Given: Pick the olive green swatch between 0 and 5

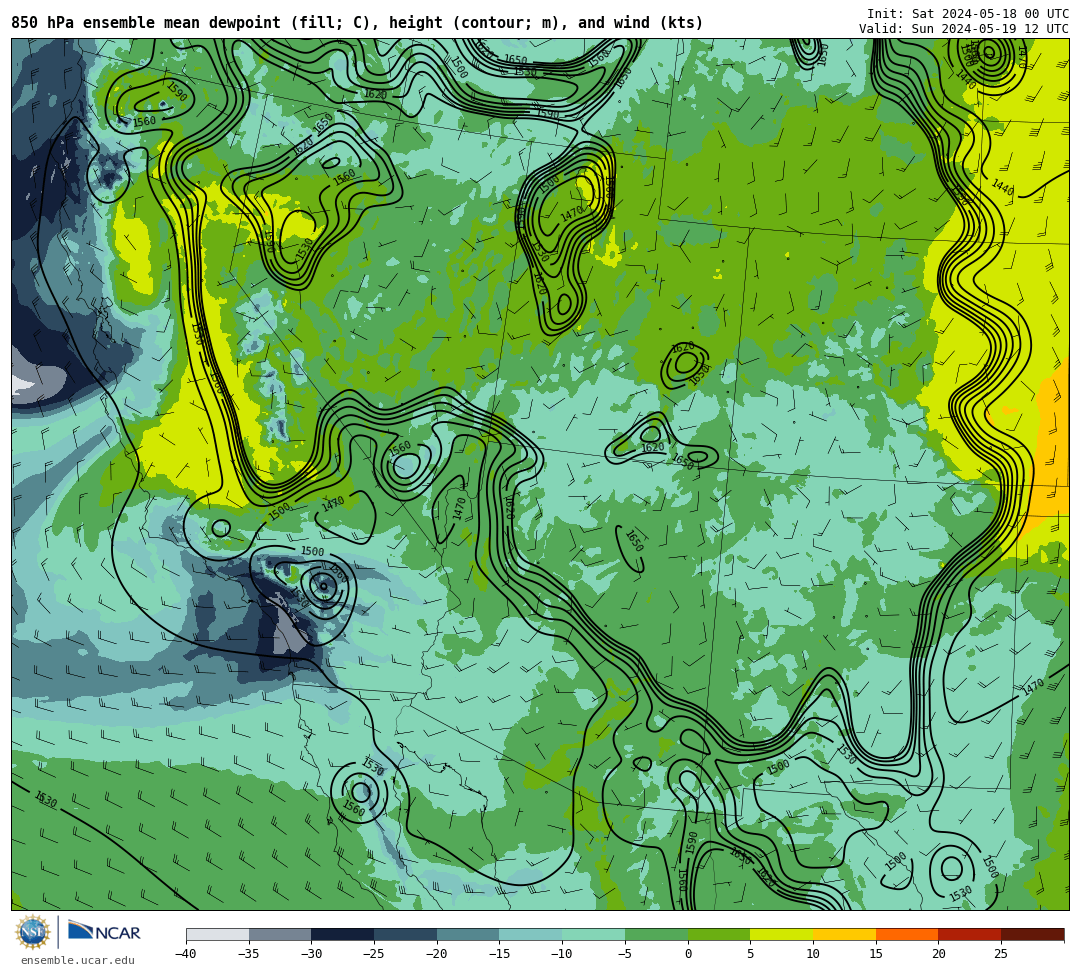Looking at the screenshot, I should (719, 934).
